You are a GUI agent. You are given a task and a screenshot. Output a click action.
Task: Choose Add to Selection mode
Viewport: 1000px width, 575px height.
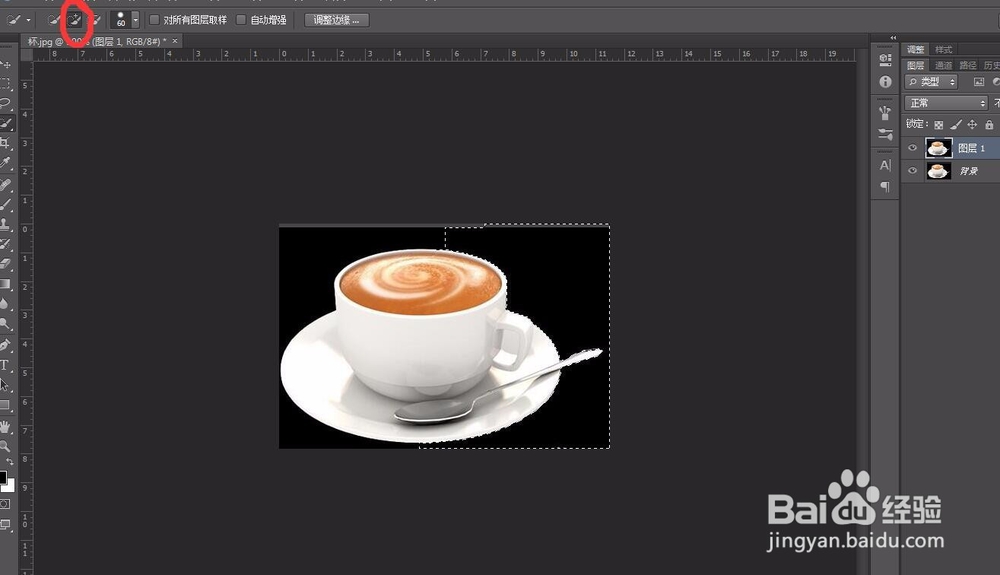click(x=75, y=20)
